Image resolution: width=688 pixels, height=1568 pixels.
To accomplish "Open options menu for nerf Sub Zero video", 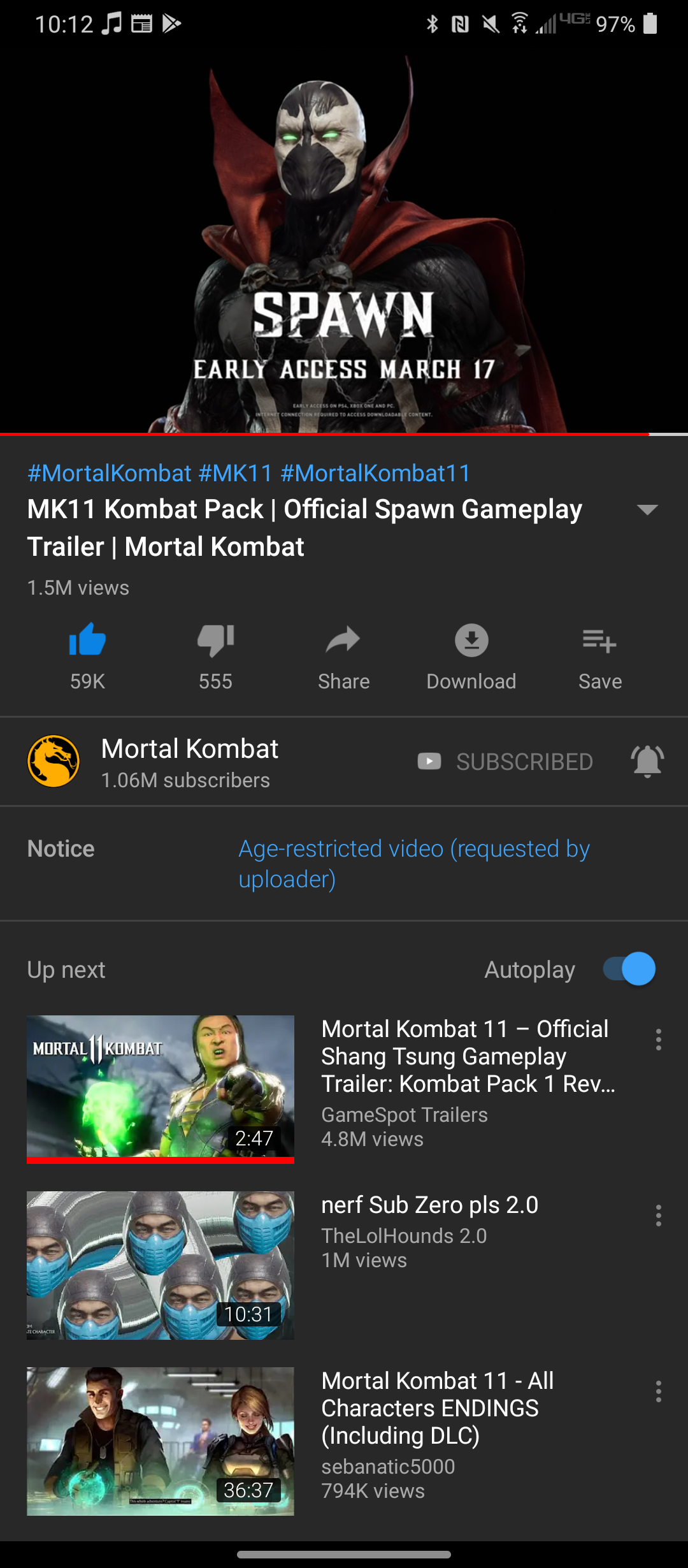I will pos(658,1216).
